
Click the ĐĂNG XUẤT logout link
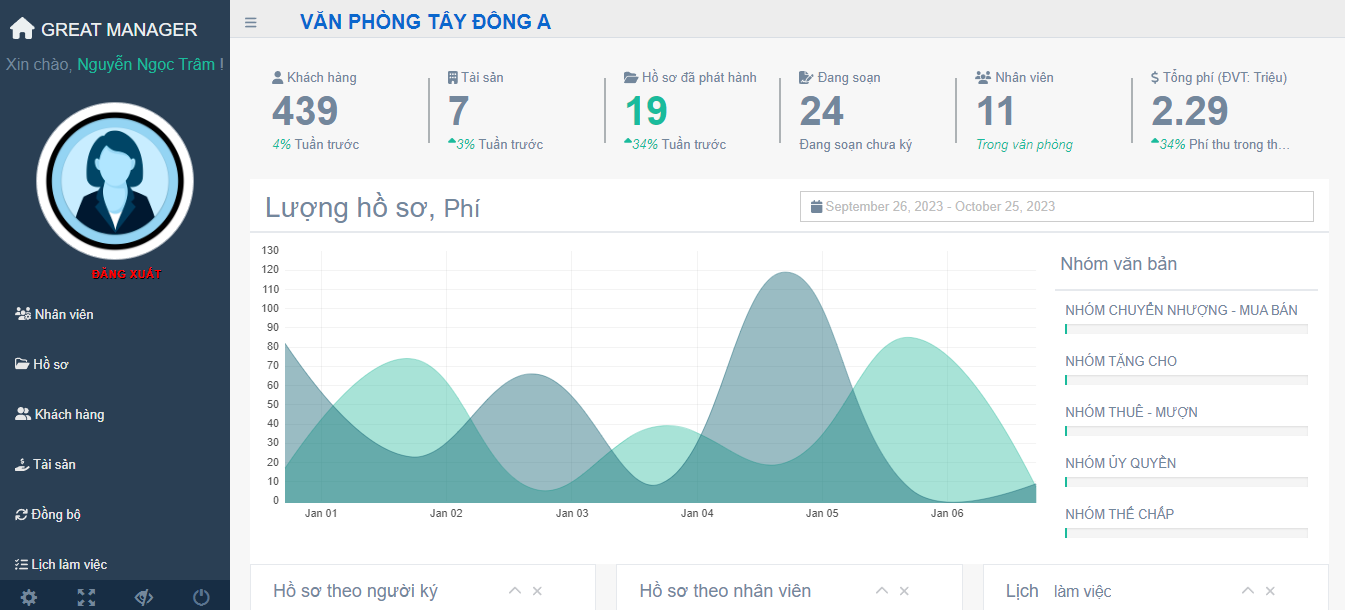(x=126, y=274)
